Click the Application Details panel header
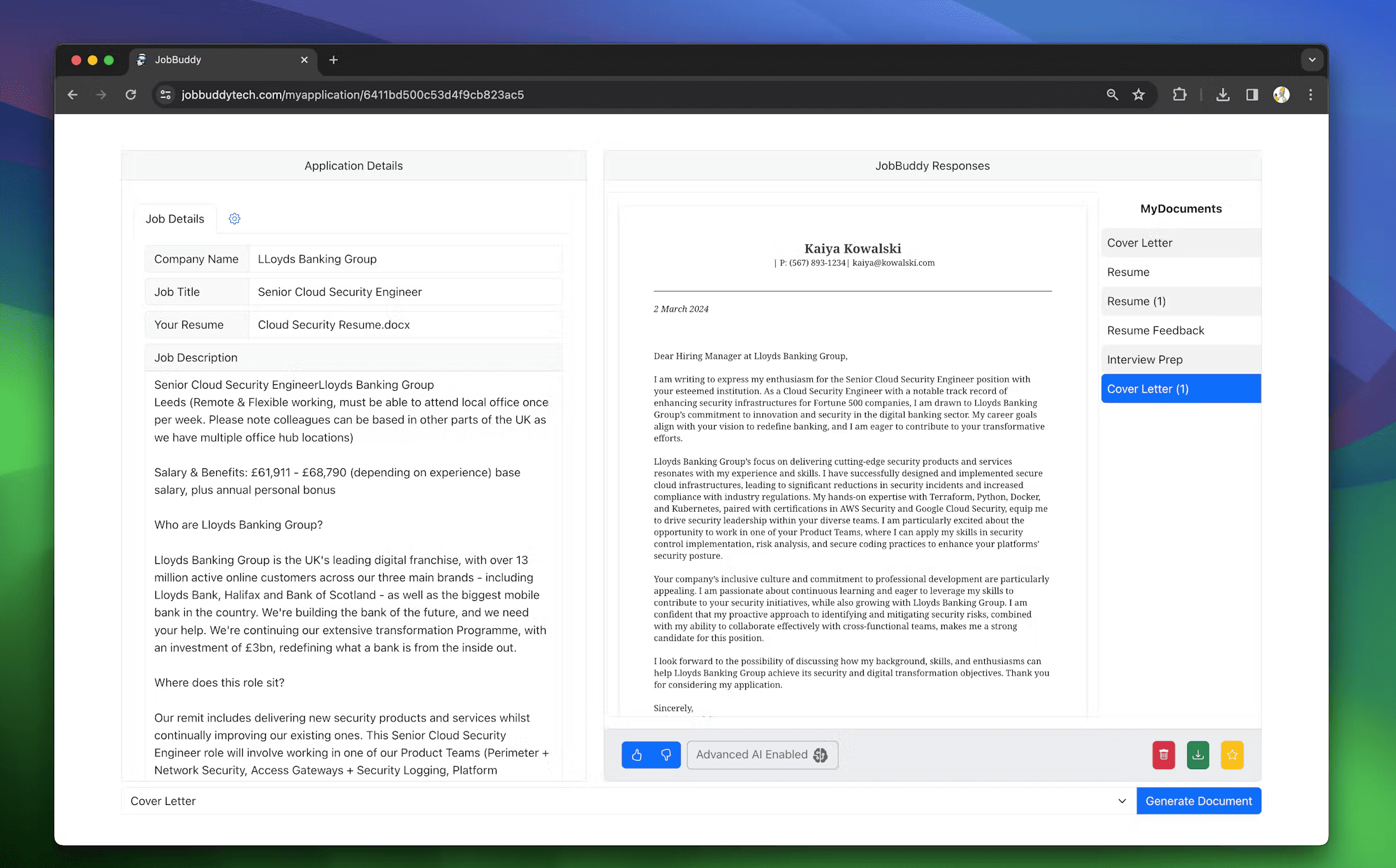 (354, 166)
